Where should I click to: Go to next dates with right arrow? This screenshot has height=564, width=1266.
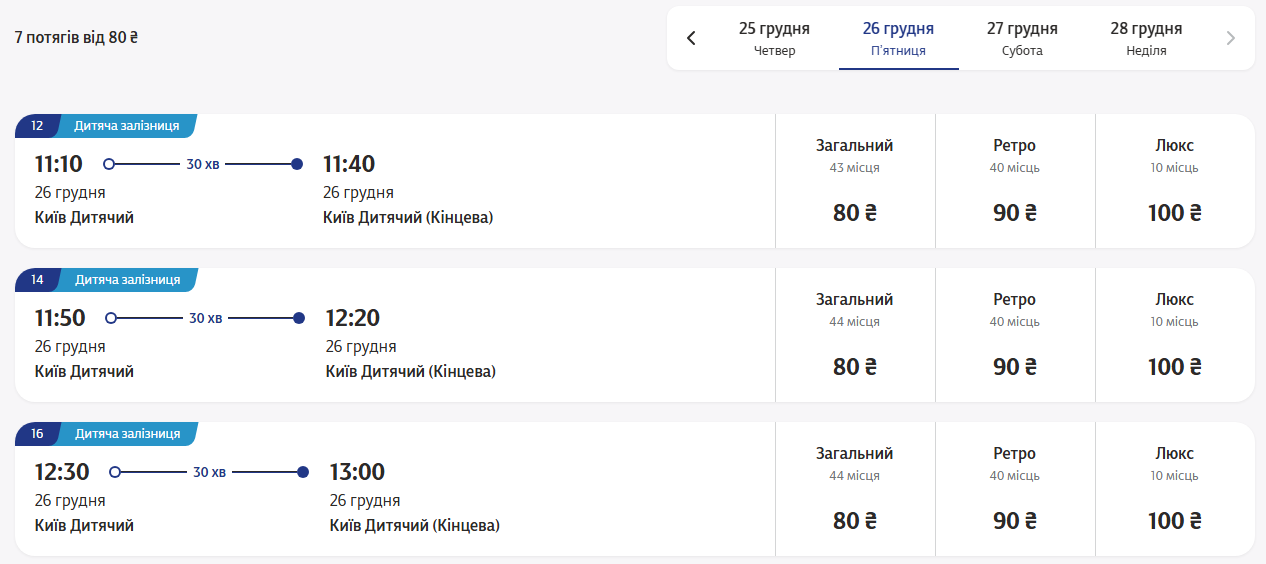click(x=1230, y=39)
